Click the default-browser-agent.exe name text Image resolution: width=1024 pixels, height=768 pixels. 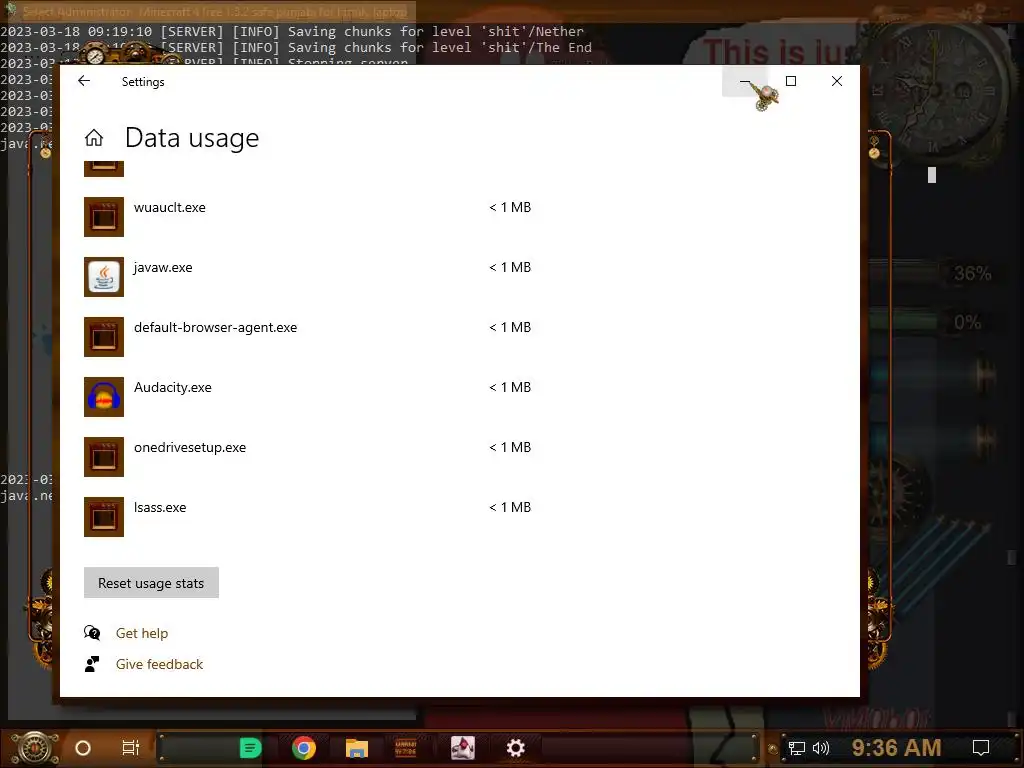pos(216,327)
